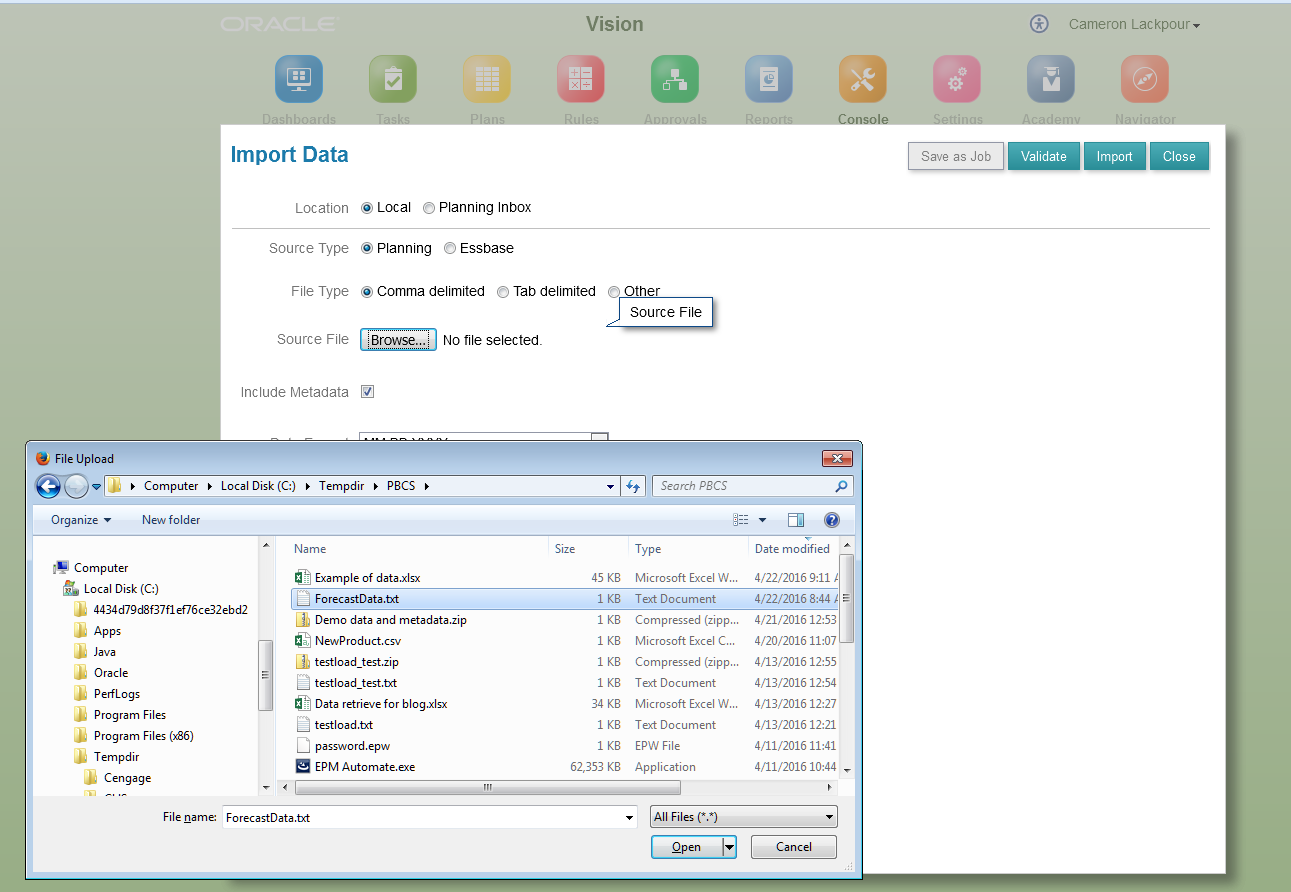The width and height of the screenshot is (1291, 892).
Task: Click the Forward arrow in File Upload dialog
Action: (x=76, y=486)
